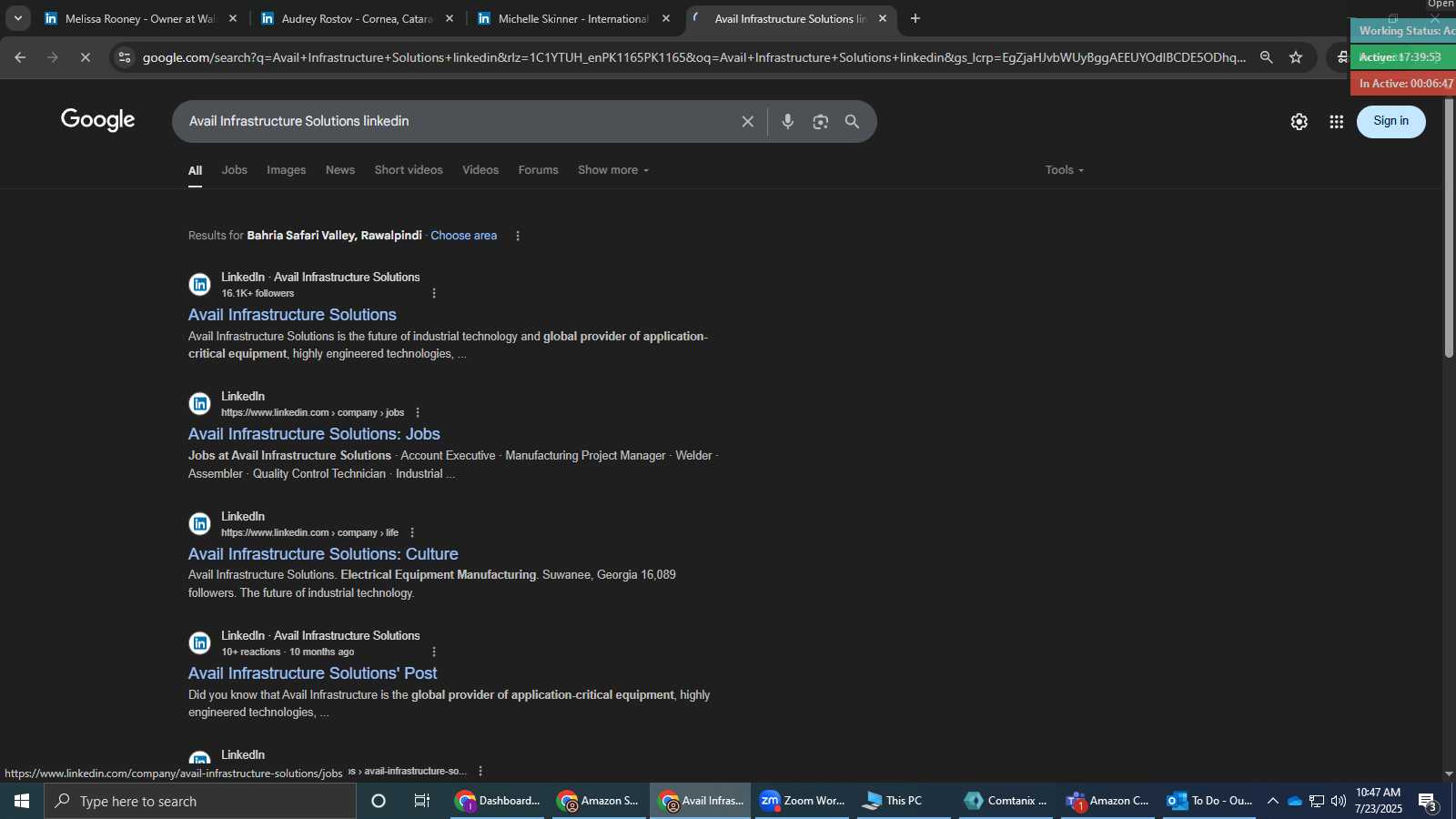Viewport: 1456px width, 819px height.
Task: Open Cortana circle icon on taskbar
Action: pyautogui.click(x=379, y=801)
